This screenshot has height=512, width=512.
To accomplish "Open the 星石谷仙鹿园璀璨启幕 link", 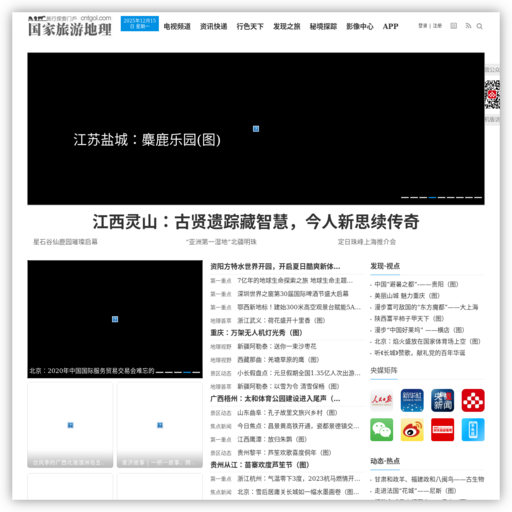I will [65, 242].
